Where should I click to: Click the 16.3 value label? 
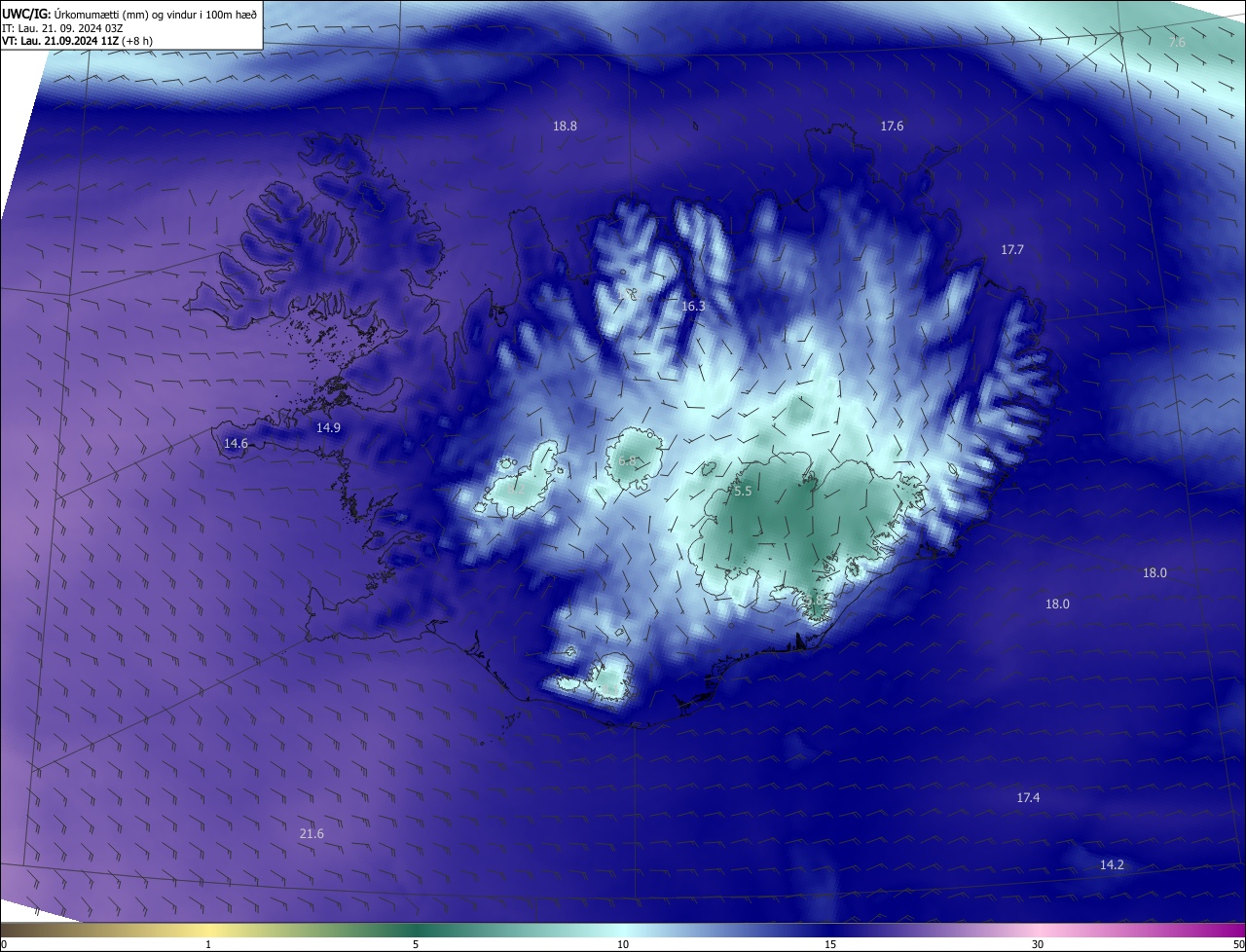[693, 306]
